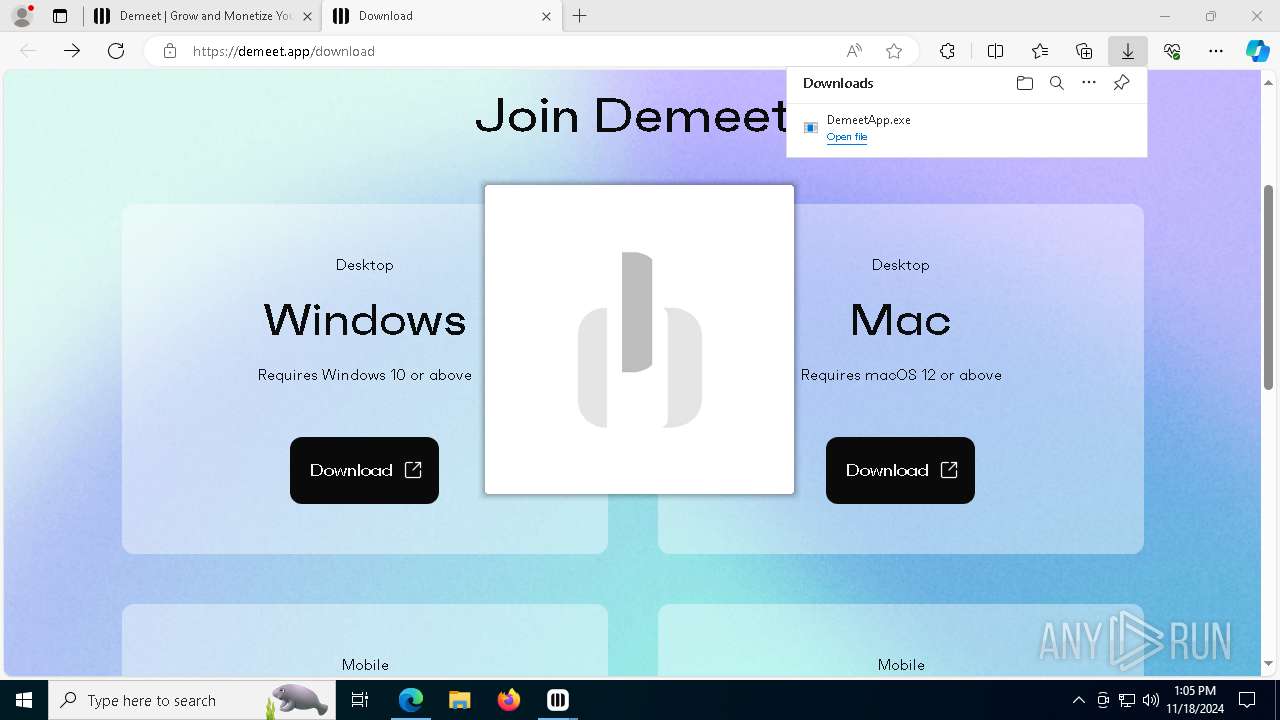Open Firefox from the taskbar

(508, 700)
